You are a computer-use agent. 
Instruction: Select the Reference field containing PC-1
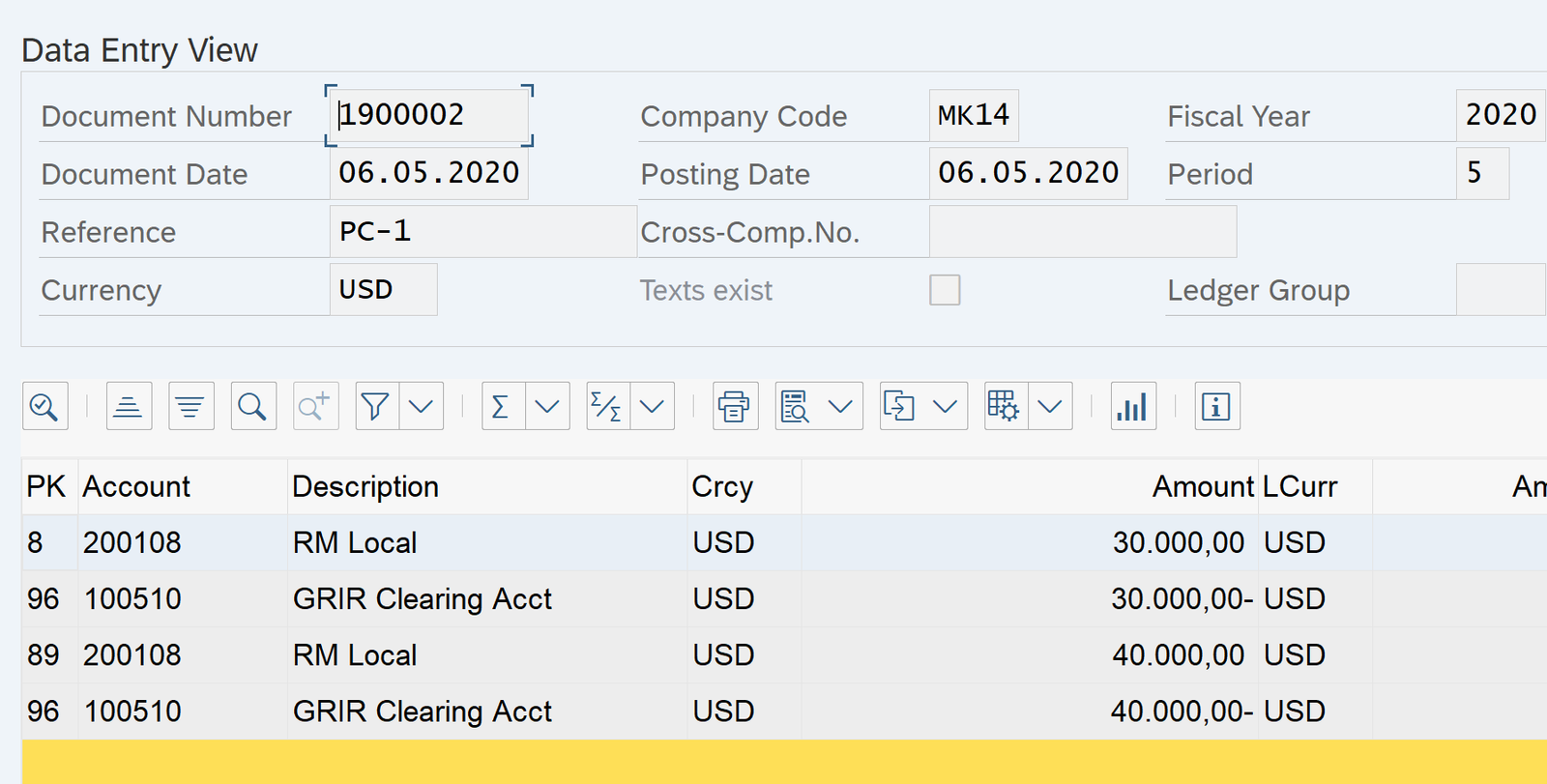[x=482, y=232]
